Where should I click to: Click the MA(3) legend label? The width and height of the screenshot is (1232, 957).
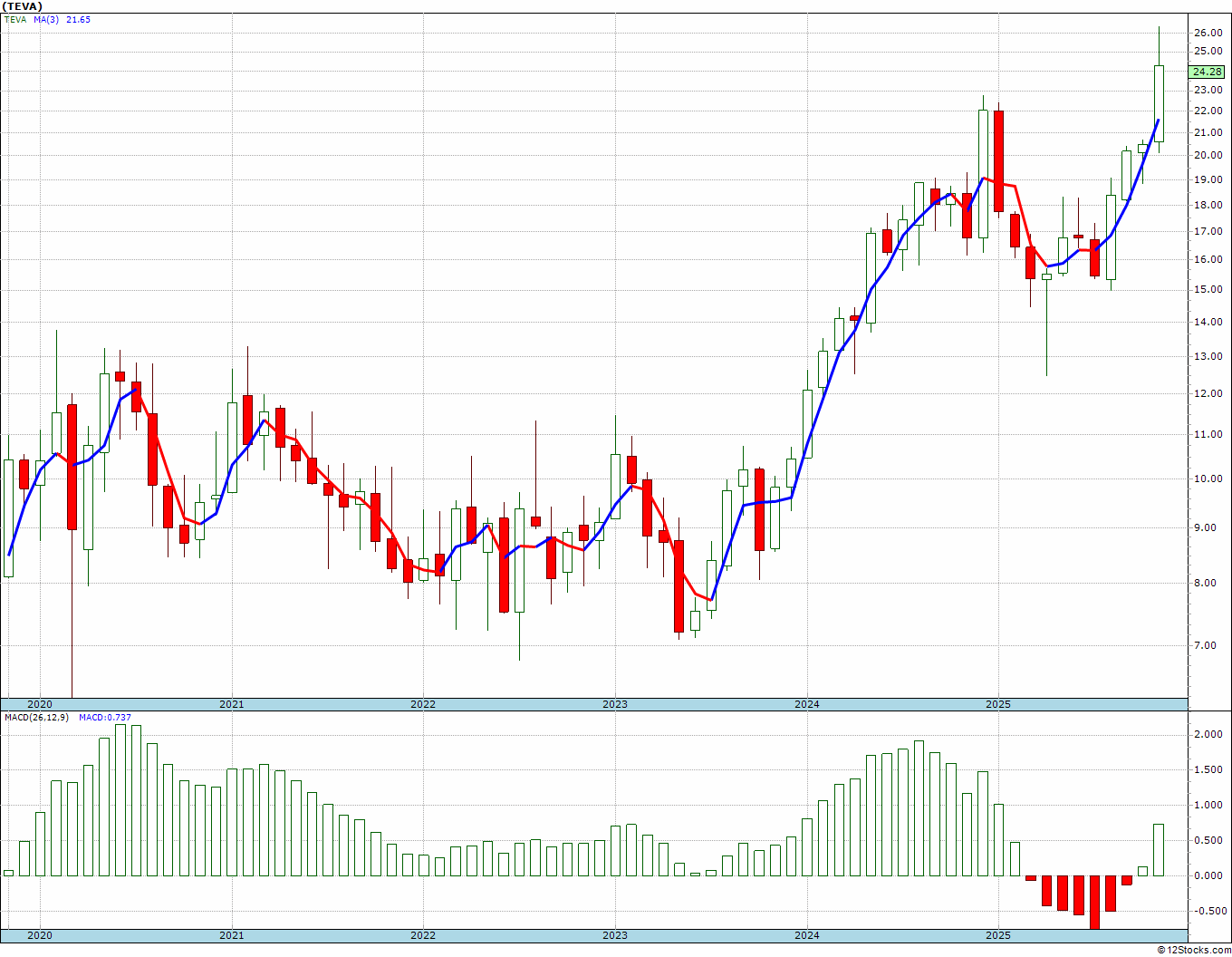click(46, 19)
